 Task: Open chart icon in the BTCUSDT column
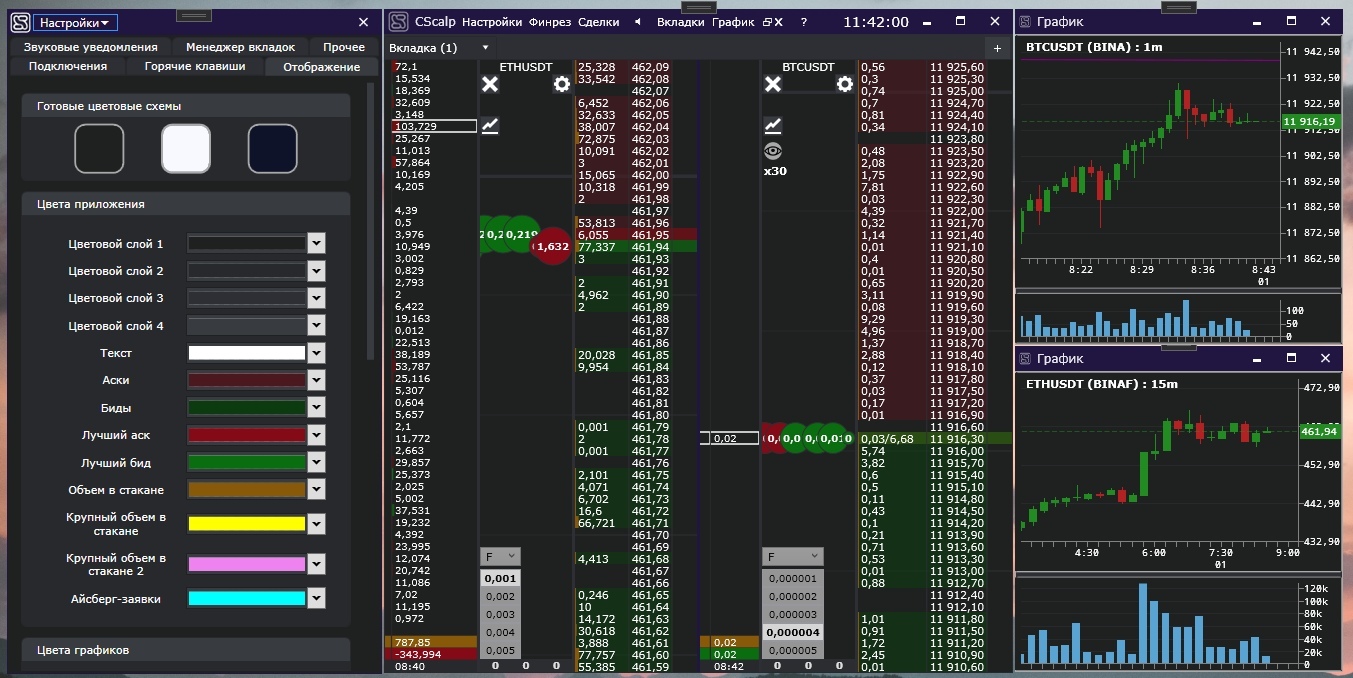tap(773, 125)
